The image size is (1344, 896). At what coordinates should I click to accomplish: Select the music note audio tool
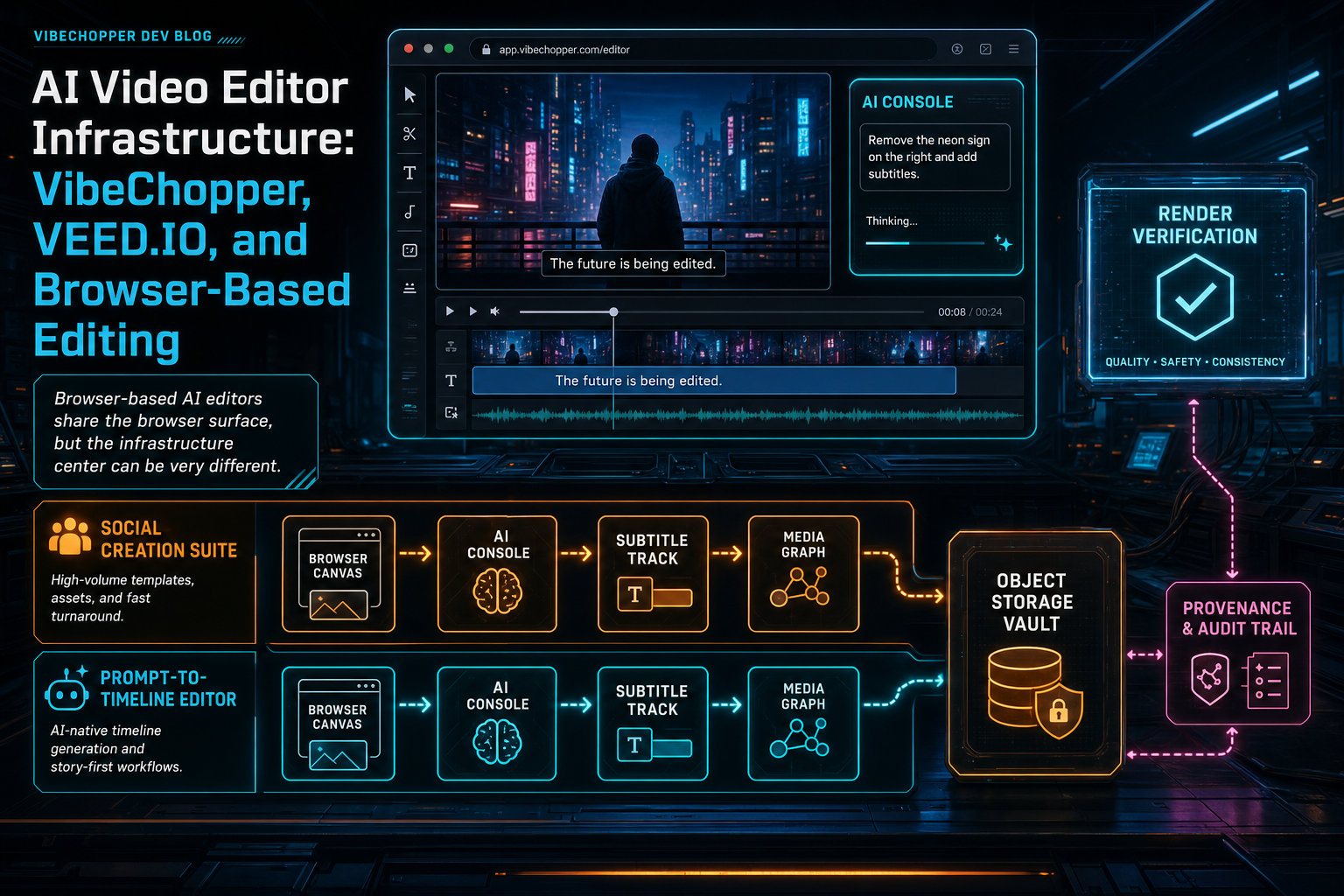[x=409, y=212]
